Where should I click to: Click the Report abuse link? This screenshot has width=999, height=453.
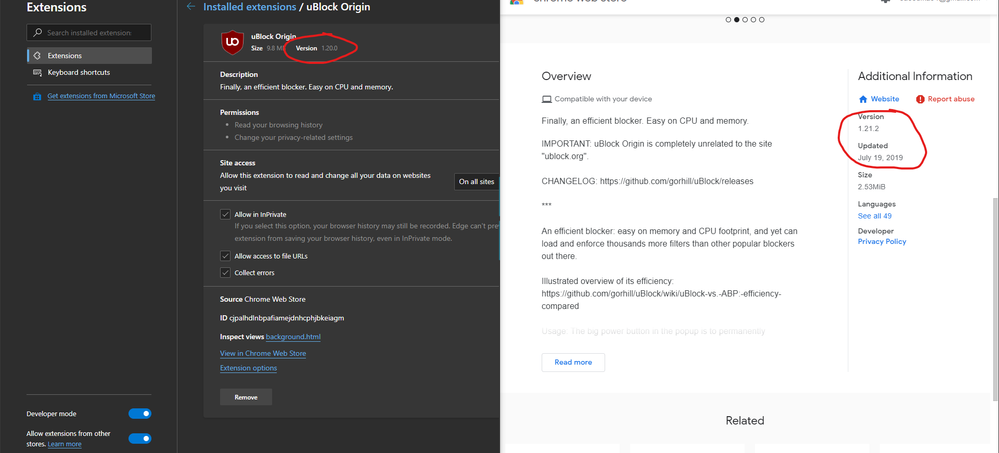tap(951, 99)
